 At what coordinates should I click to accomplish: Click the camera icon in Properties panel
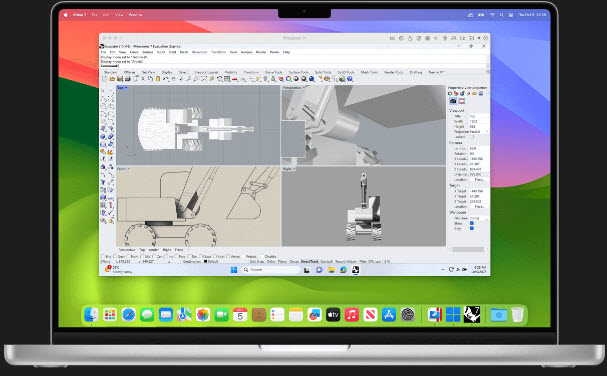453,101
